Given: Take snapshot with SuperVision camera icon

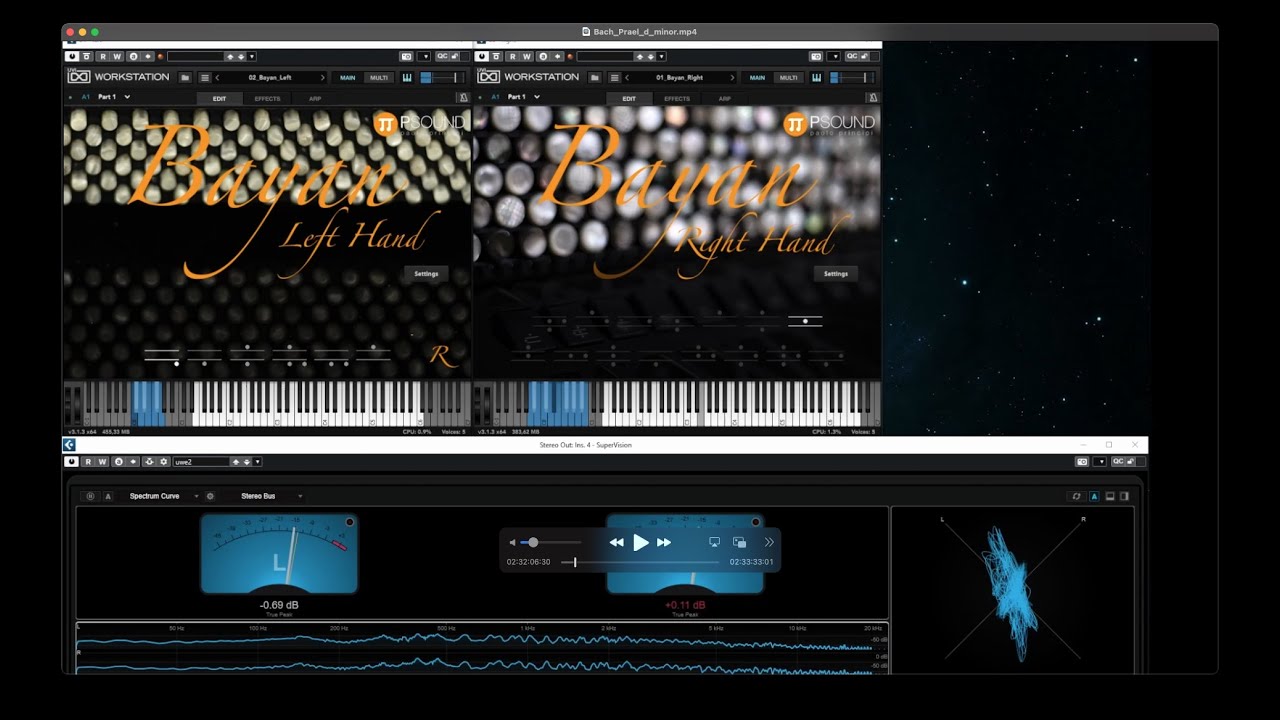Looking at the screenshot, I should tap(1081, 462).
